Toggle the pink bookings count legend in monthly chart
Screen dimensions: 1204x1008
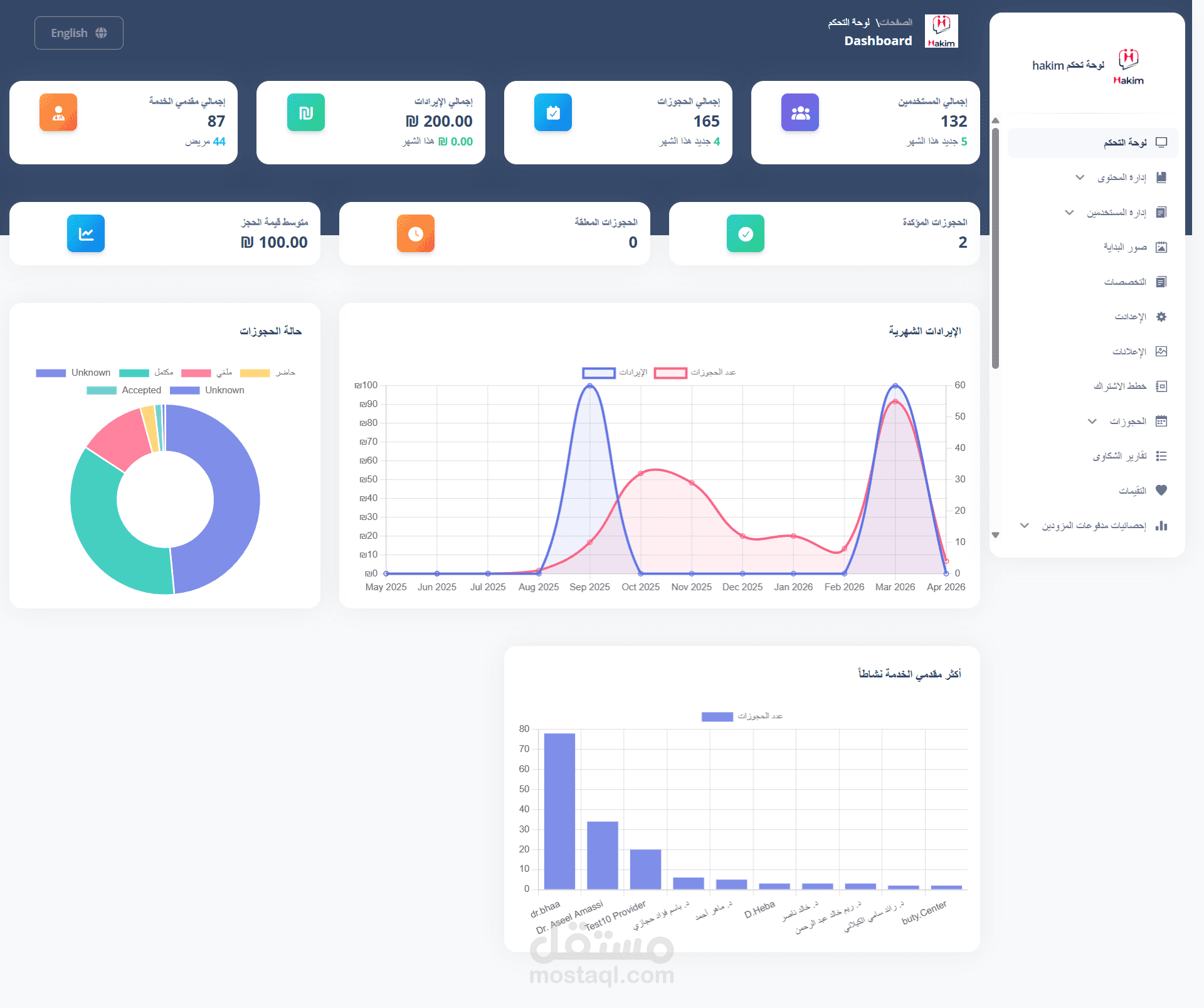pos(670,373)
